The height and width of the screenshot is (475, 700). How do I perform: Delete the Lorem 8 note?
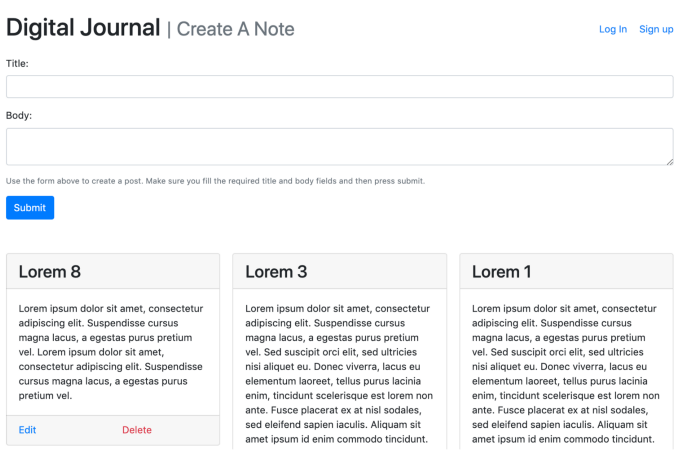pyautogui.click(x=137, y=430)
